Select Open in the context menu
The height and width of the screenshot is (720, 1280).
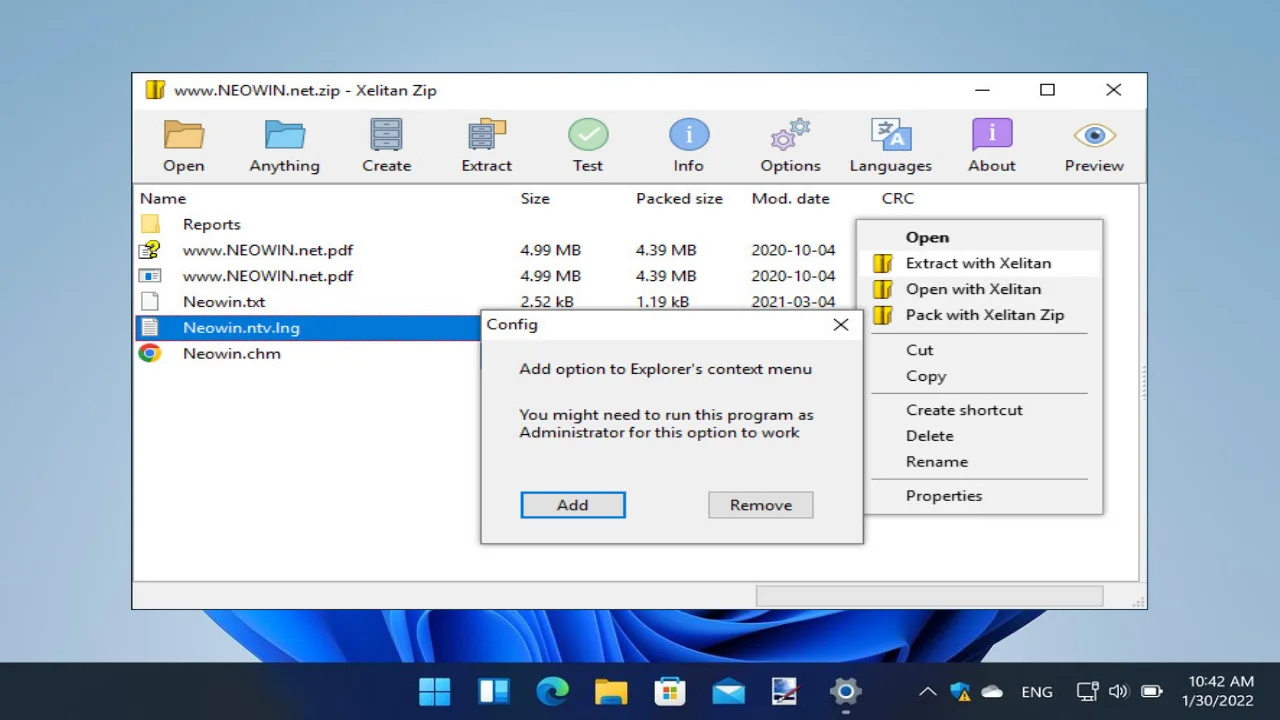(x=927, y=237)
